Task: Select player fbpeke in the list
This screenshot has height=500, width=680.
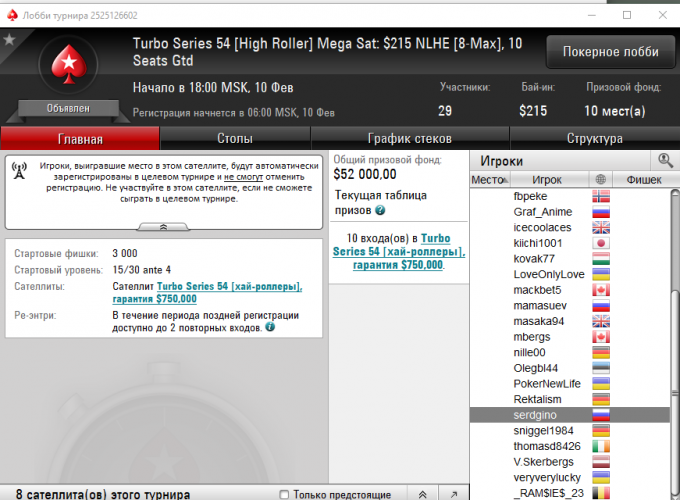Action: point(570,196)
